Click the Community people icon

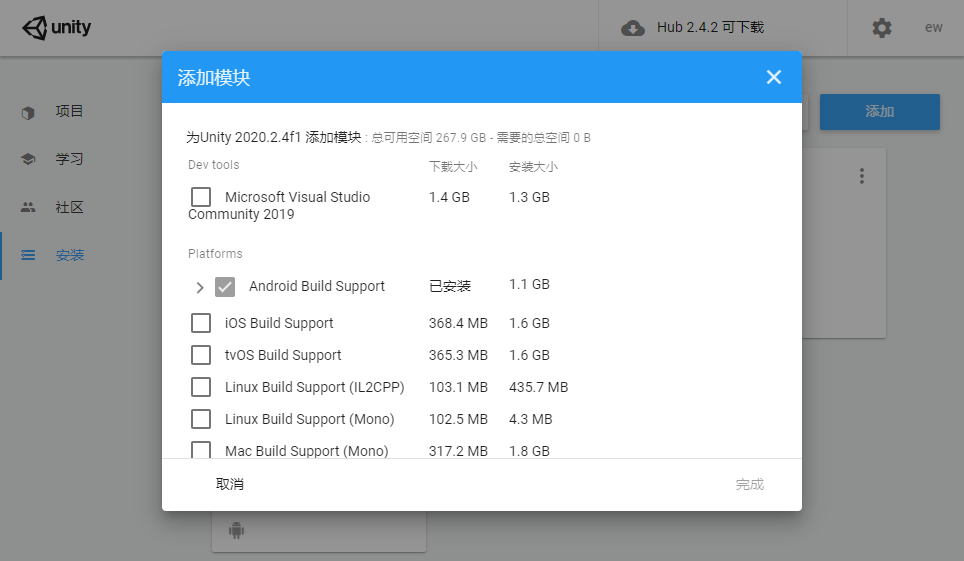point(28,207)
